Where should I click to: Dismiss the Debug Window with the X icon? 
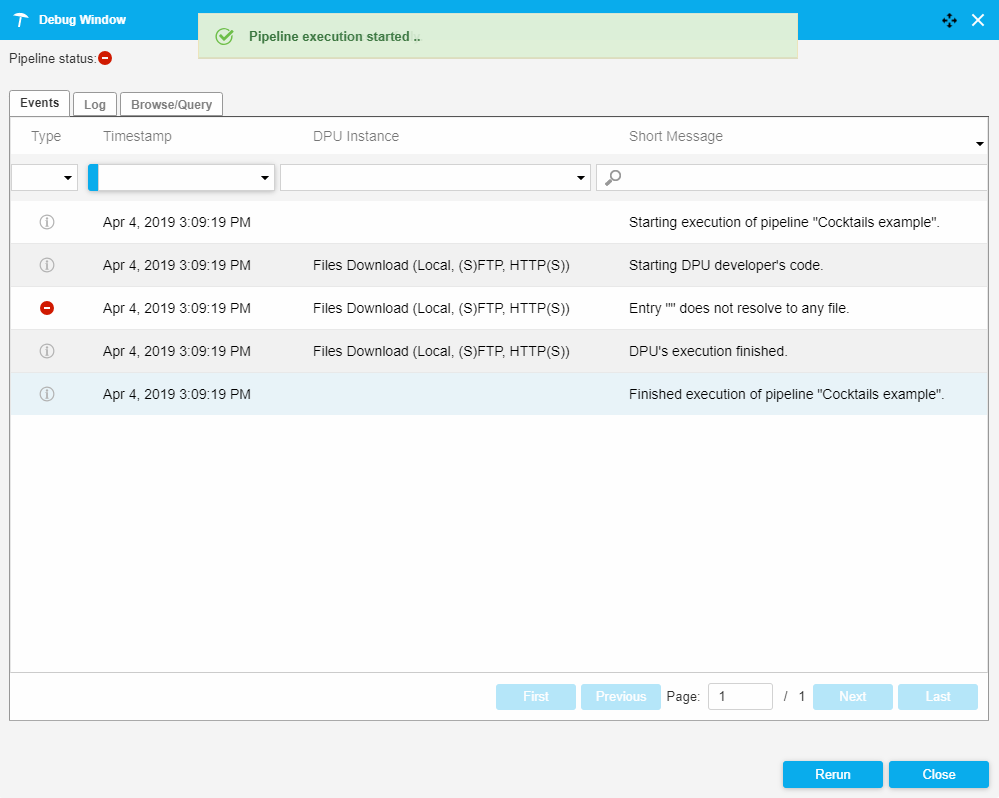[x=978, y=20]
